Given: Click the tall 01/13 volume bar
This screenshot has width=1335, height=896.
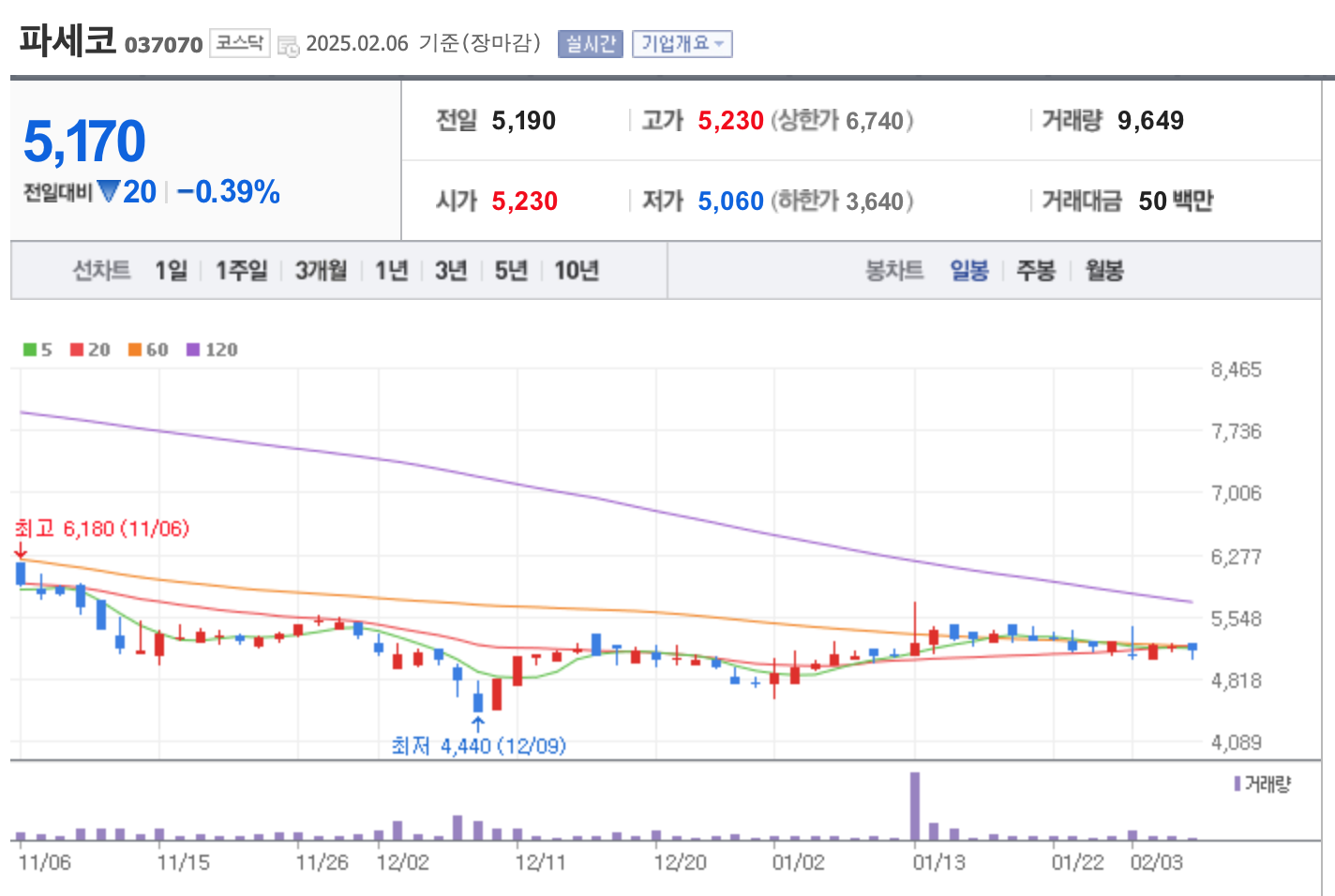Looking at the screenshot, I should pos(915,806).
